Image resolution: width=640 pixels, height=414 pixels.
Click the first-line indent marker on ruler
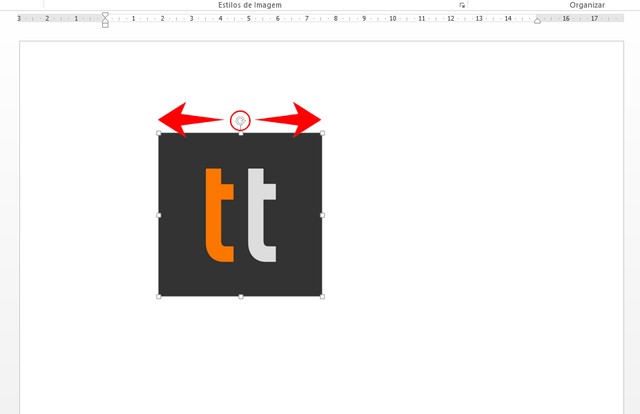105,15
